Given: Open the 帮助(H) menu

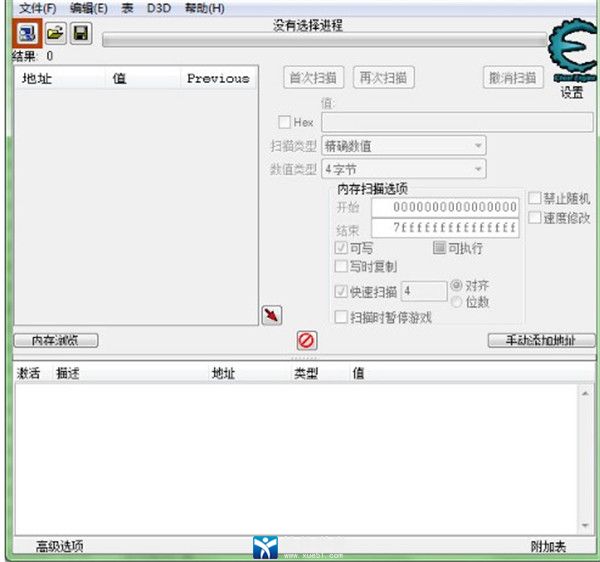Looking at the screenshot, I should (203, 8).
